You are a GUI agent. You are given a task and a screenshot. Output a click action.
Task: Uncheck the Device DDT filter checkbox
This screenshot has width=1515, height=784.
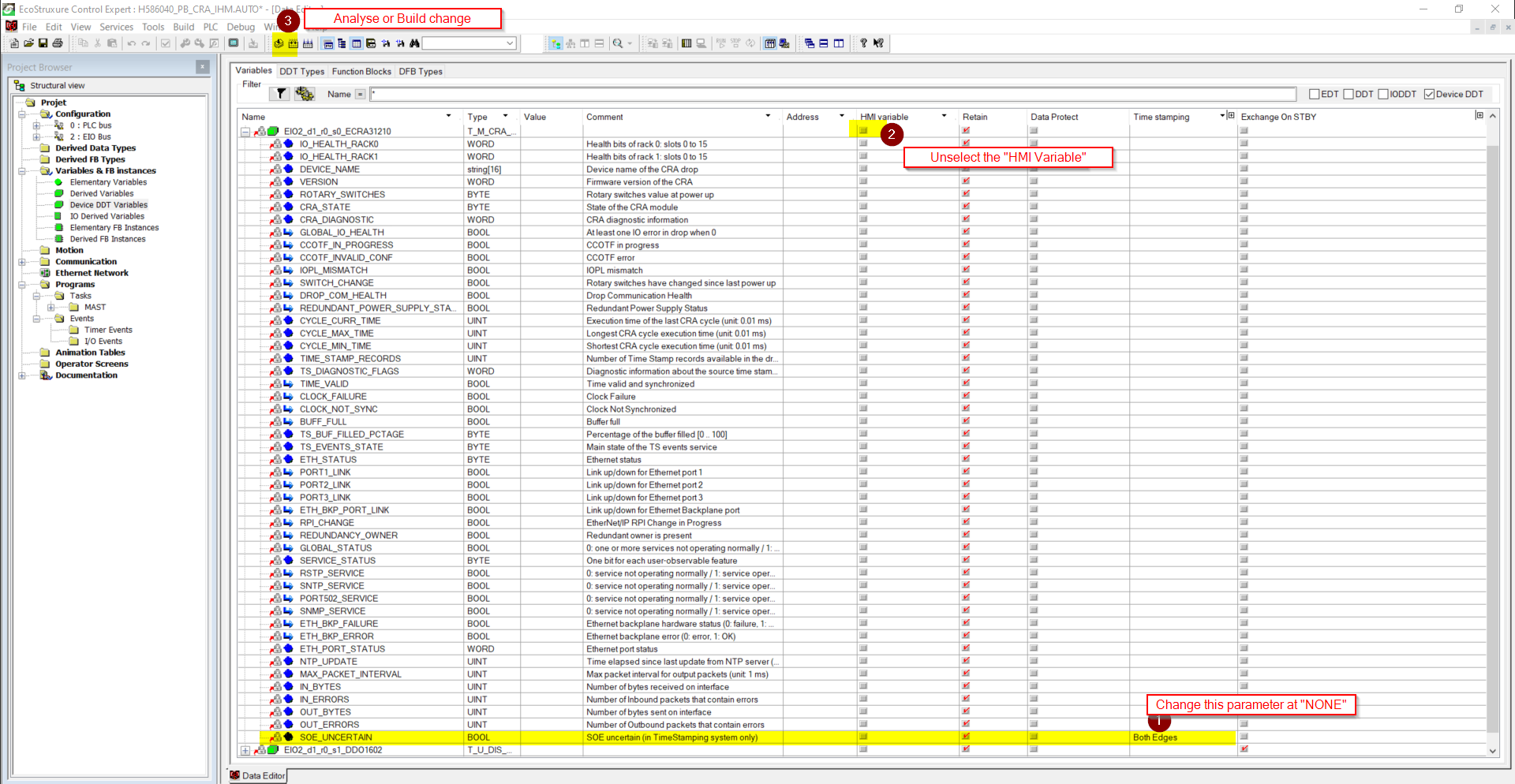[1429, 94]
